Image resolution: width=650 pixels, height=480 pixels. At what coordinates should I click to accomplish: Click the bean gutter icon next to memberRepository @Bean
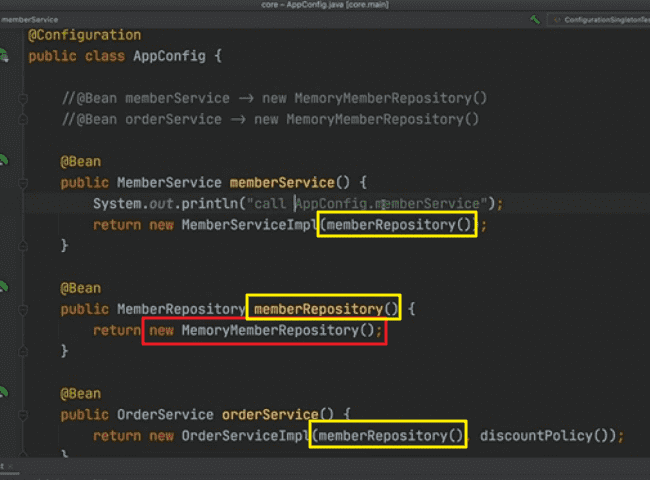(x=3, y=287)
